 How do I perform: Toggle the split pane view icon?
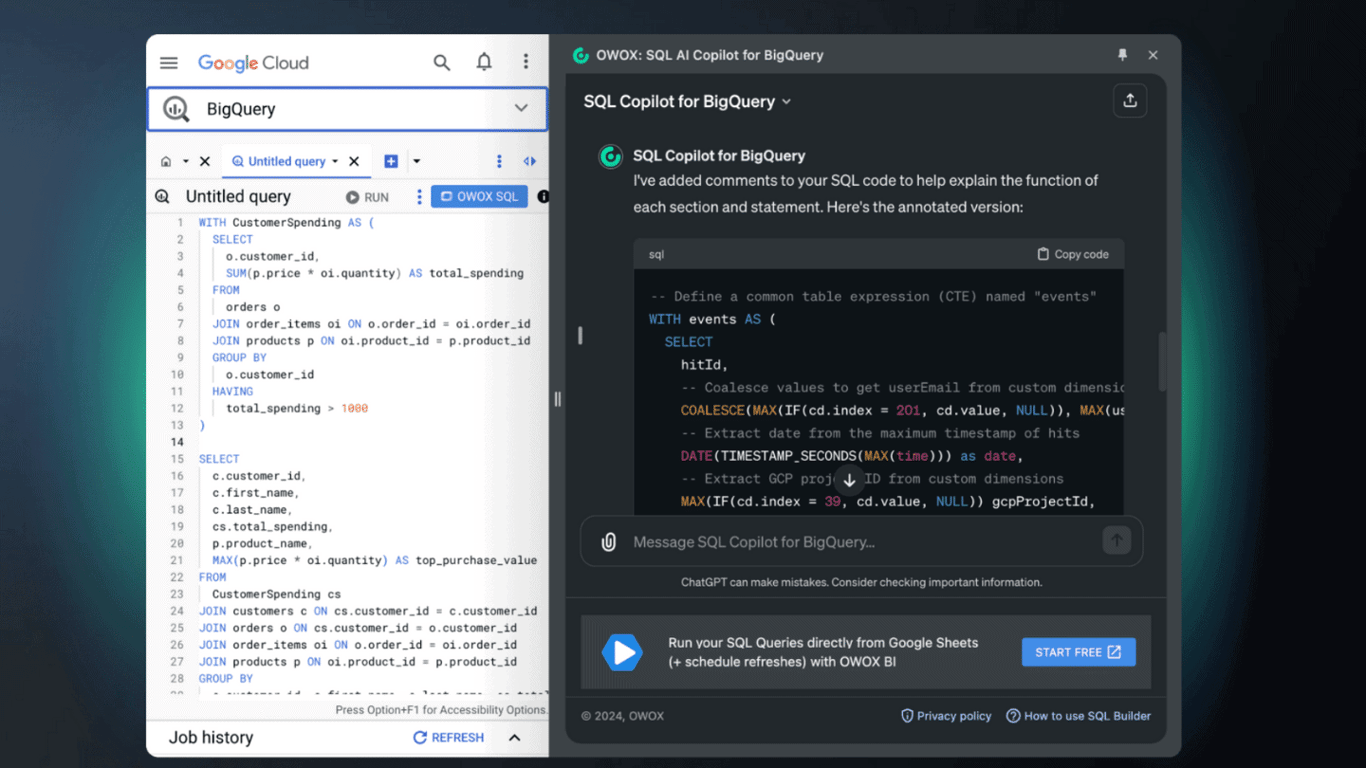(x=530, y=161)
